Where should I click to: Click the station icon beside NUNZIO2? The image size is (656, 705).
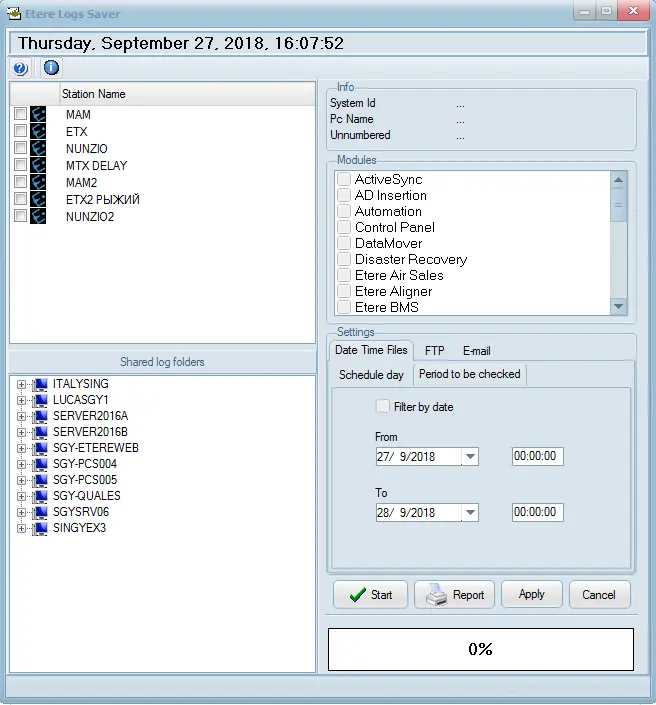pos(38,217)
